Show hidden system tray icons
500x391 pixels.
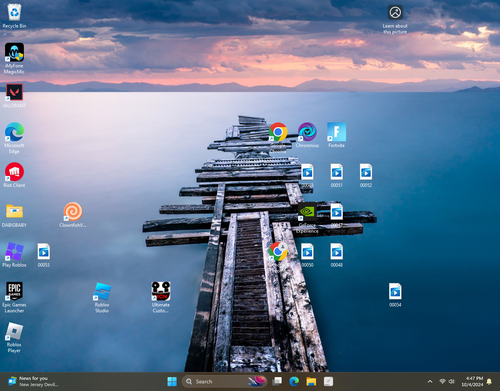[430, 381]
